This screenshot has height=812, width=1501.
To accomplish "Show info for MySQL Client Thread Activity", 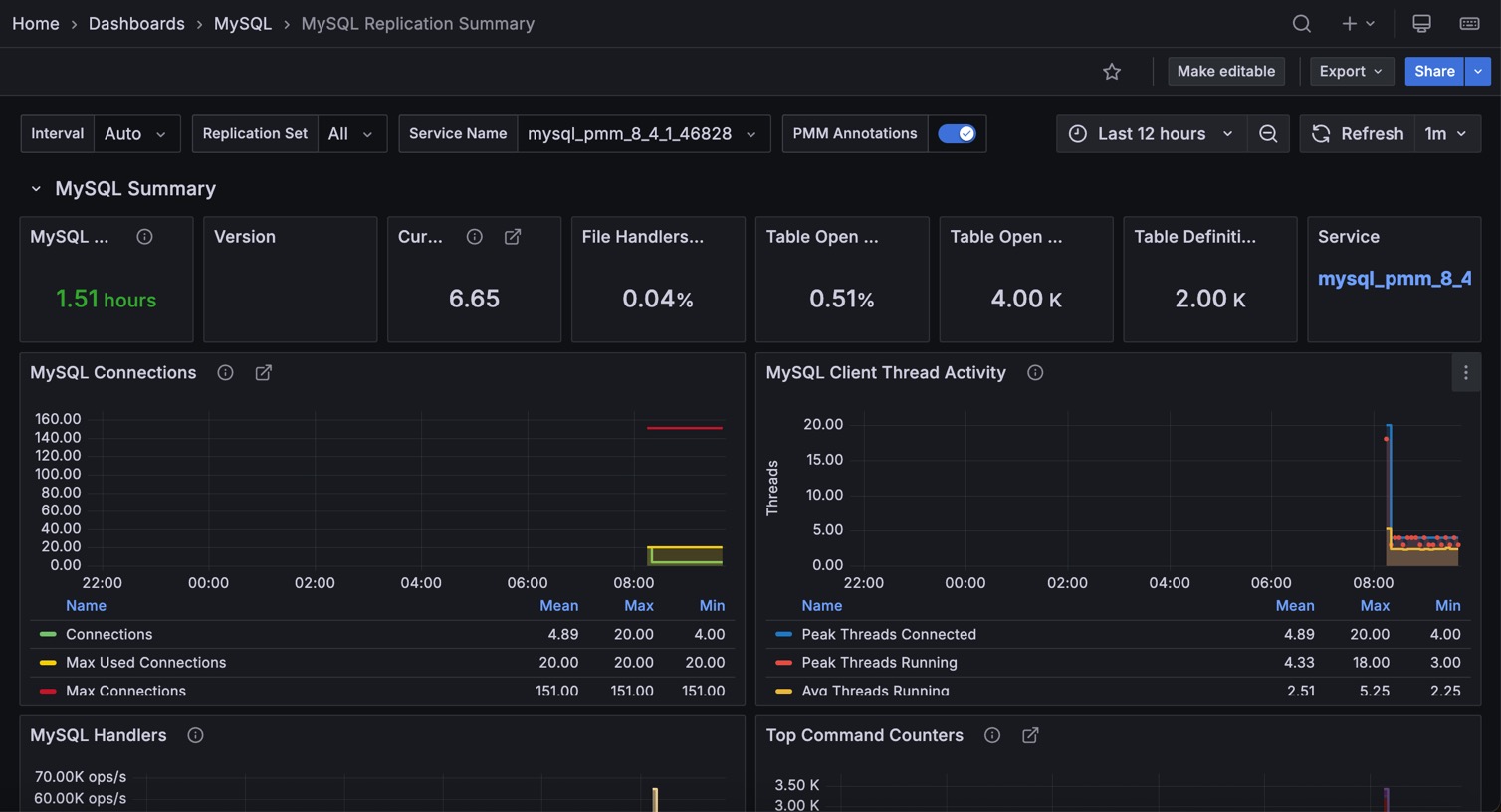I will [x=1035, y=373].
